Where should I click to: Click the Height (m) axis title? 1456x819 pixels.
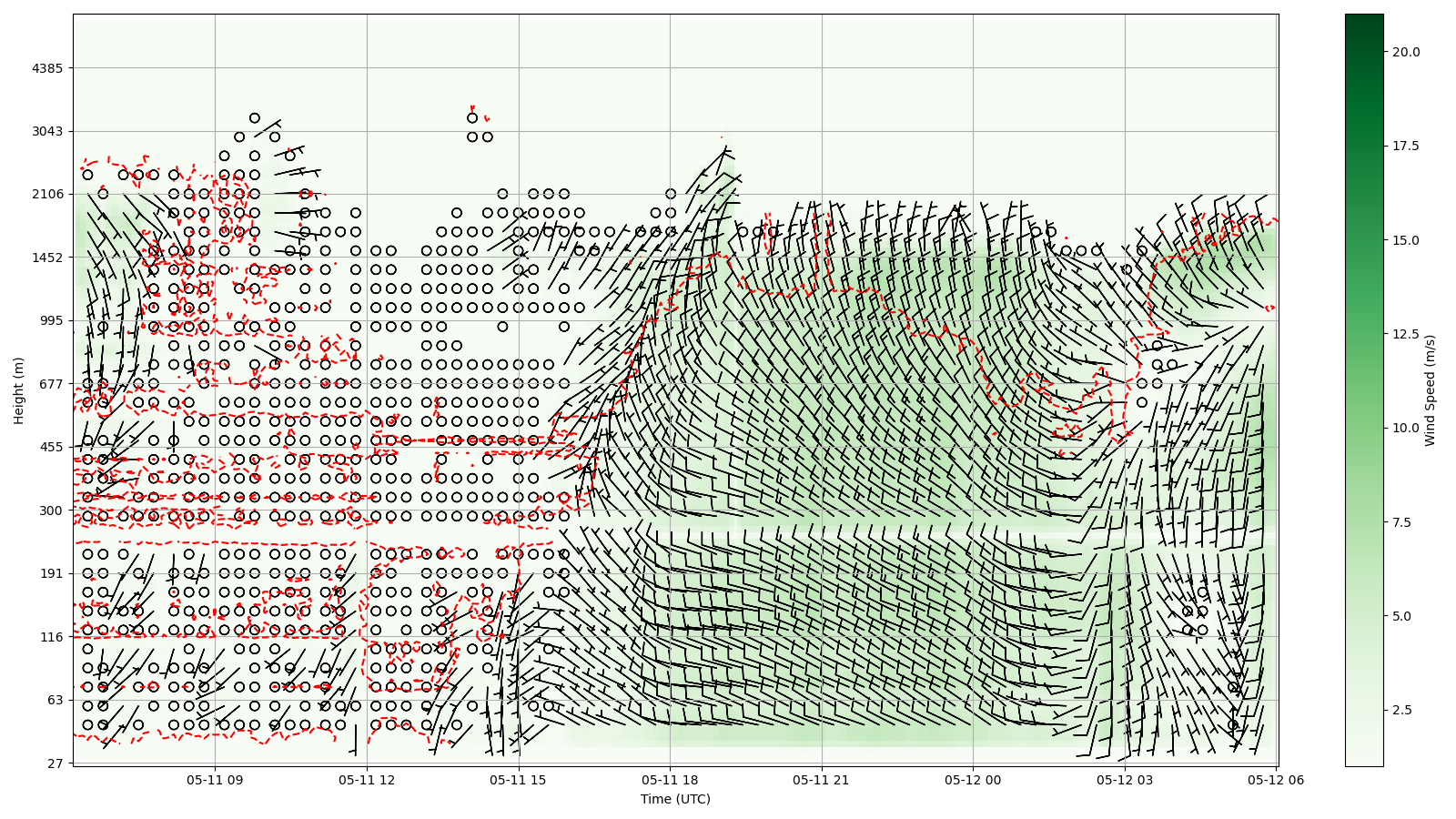19,390
